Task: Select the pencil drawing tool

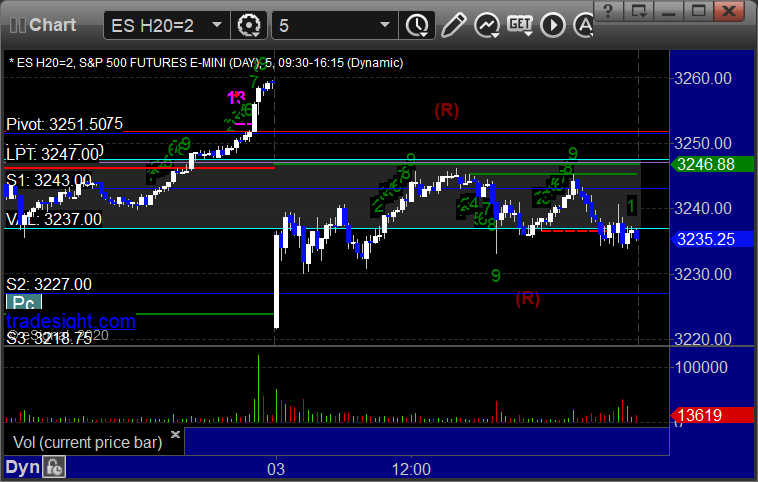Action: 453,25
